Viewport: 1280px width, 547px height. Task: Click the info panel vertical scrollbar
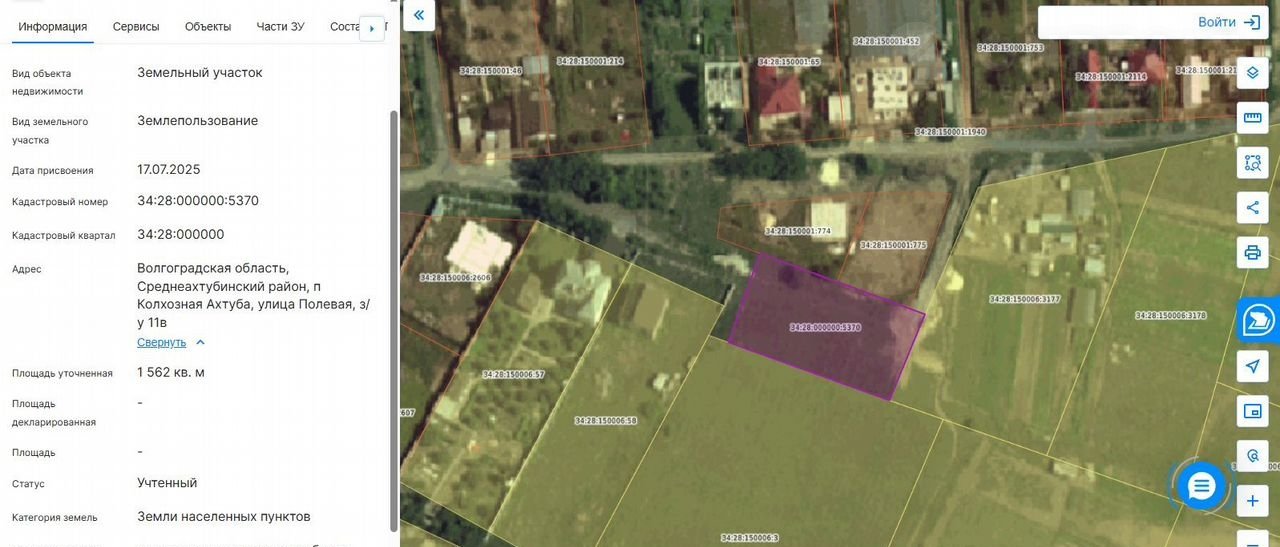393,300
